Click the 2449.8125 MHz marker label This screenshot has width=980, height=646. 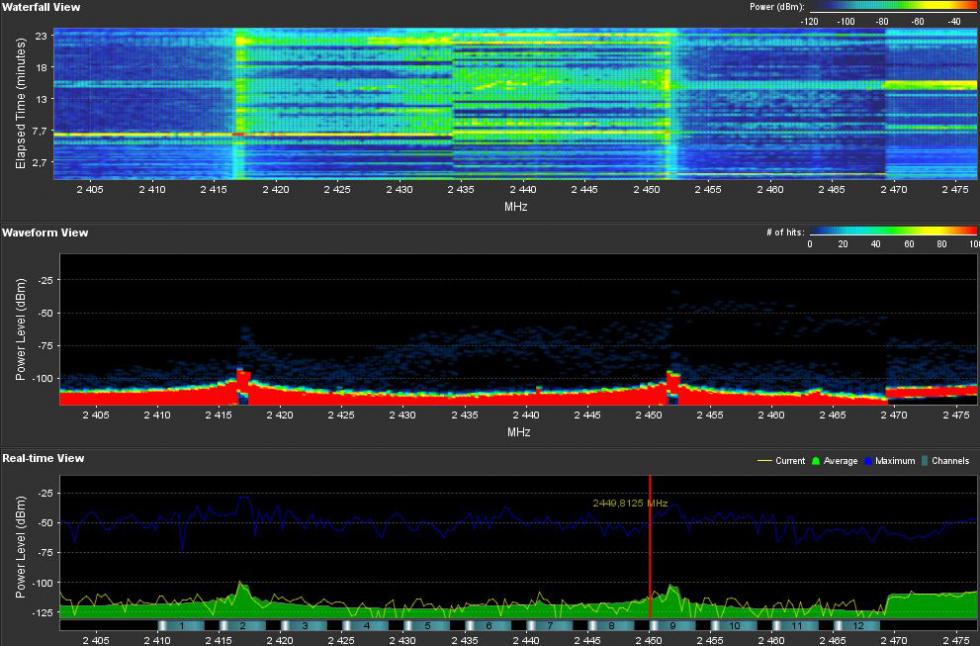629,503
